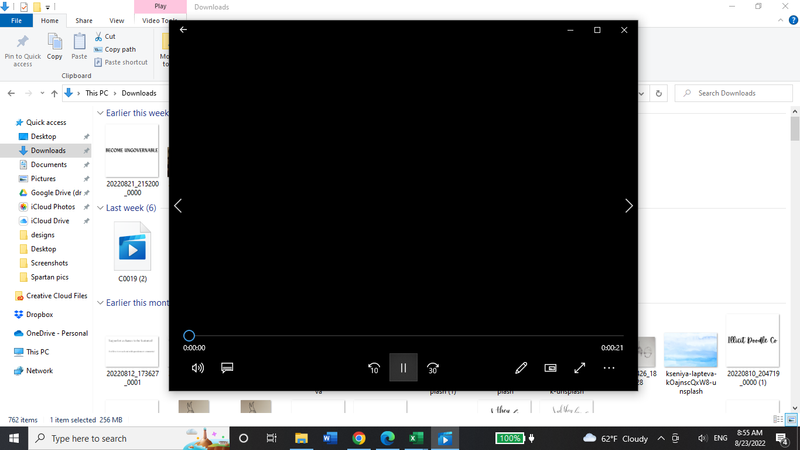Click taskbar search box
This screenshot has width=800, height=450.
point(129,438)
